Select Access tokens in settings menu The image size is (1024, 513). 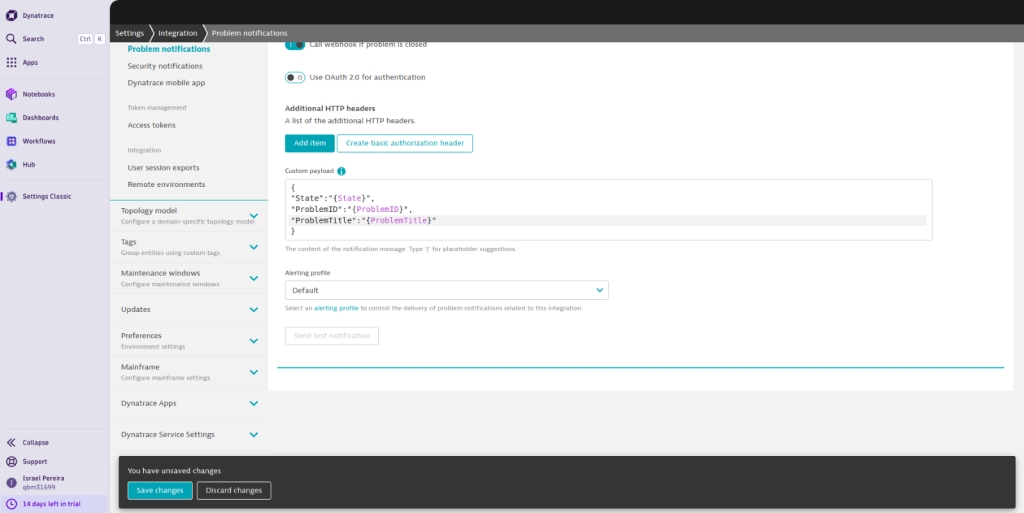coord(151,125)
